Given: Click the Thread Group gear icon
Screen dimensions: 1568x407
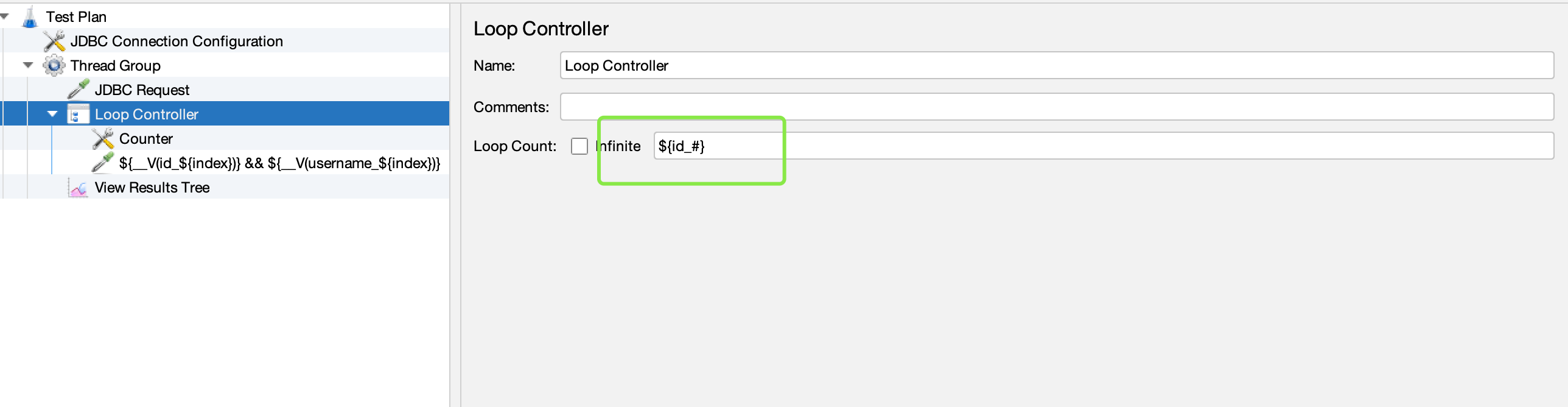Looking at the screenshot, I should point(54,66).
